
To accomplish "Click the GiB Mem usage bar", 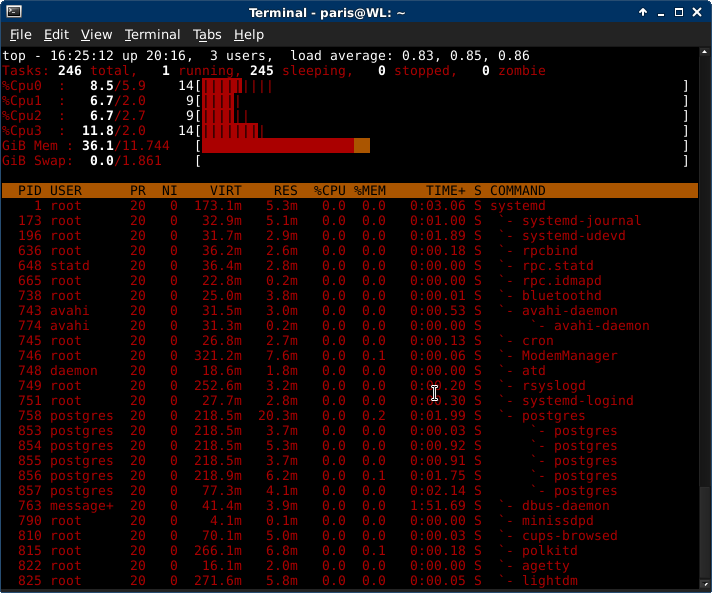I will (286, 146).
